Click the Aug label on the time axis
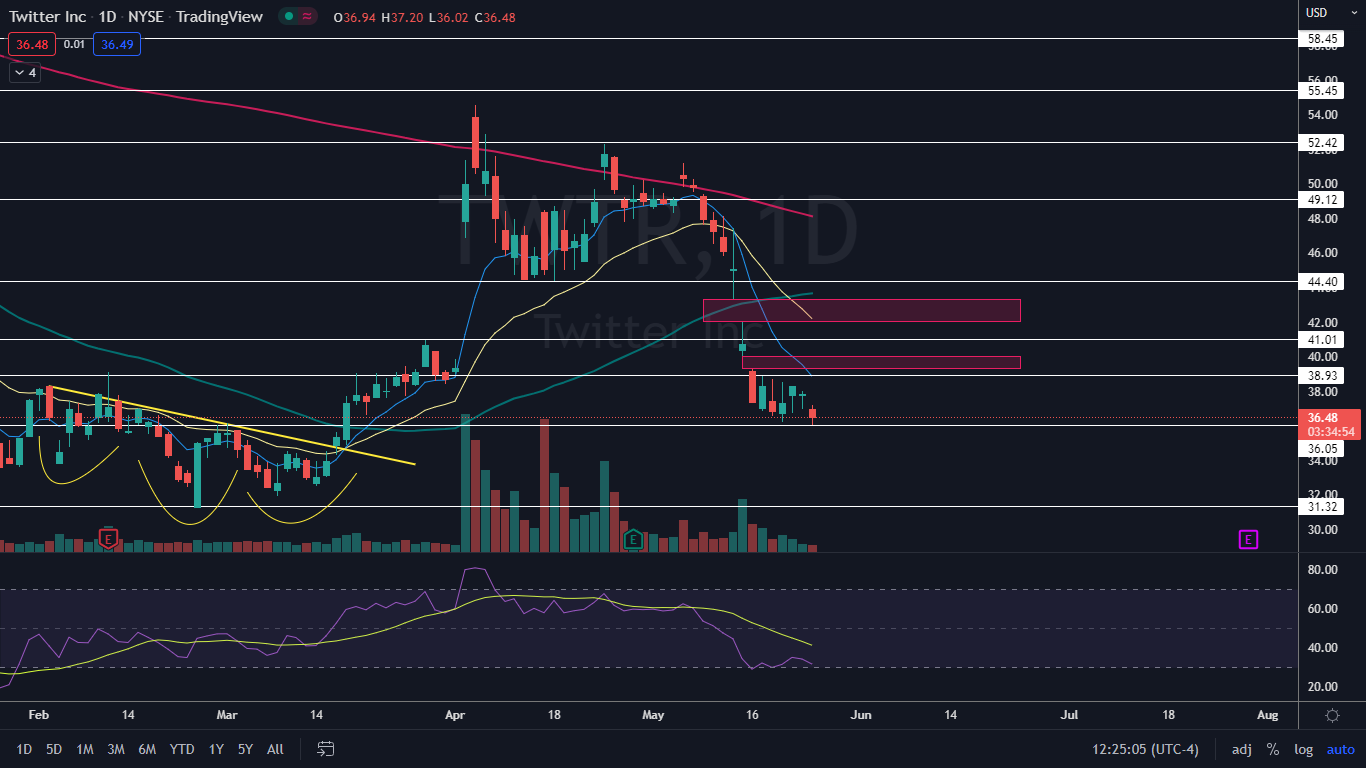 [1267, 715]
